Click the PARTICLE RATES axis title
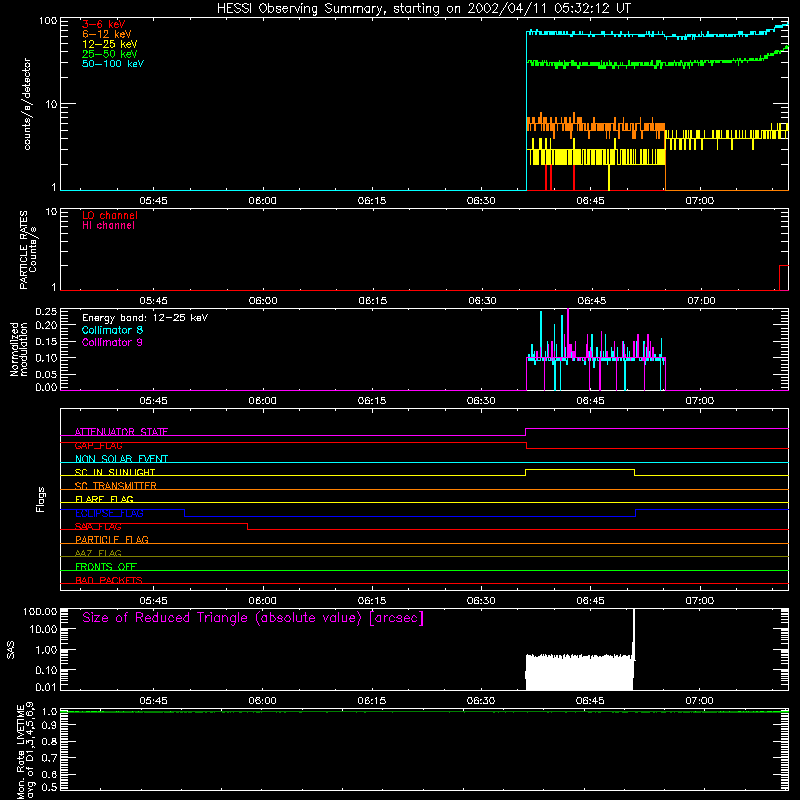Screen dimensions: 800x800 (x=23, y=250)
